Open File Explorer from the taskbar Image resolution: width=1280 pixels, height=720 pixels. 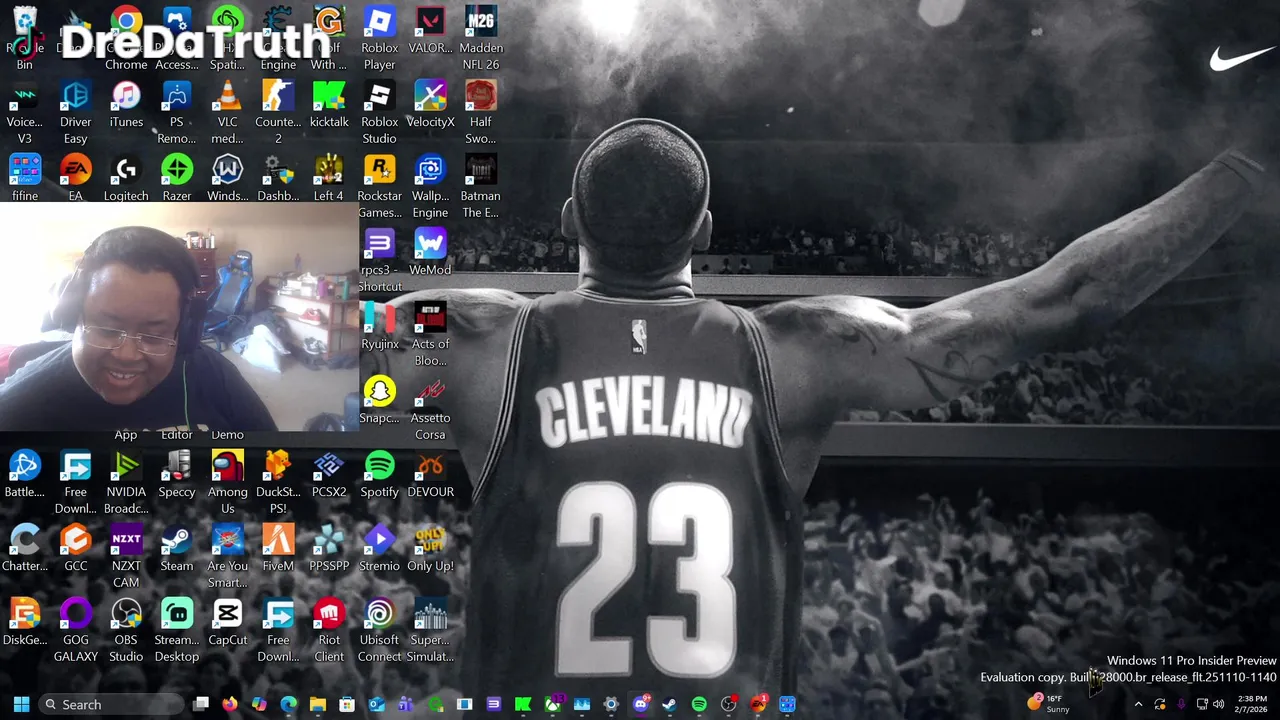click(318, 704)
